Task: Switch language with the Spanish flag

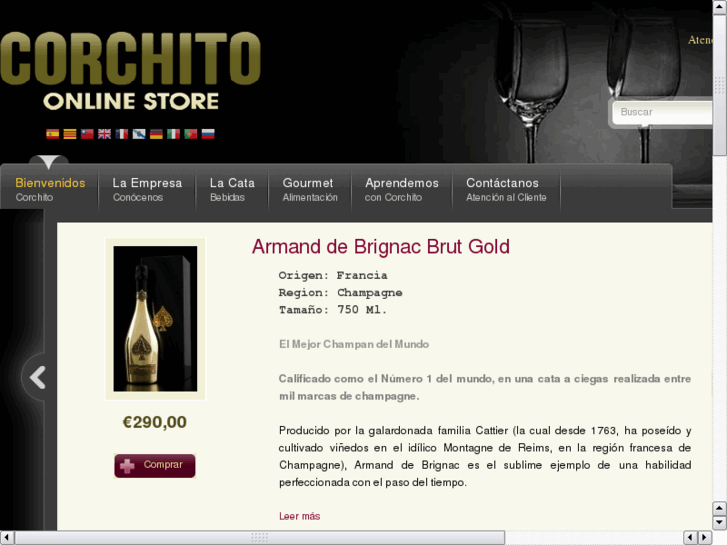Action: [x=52, y=134]
